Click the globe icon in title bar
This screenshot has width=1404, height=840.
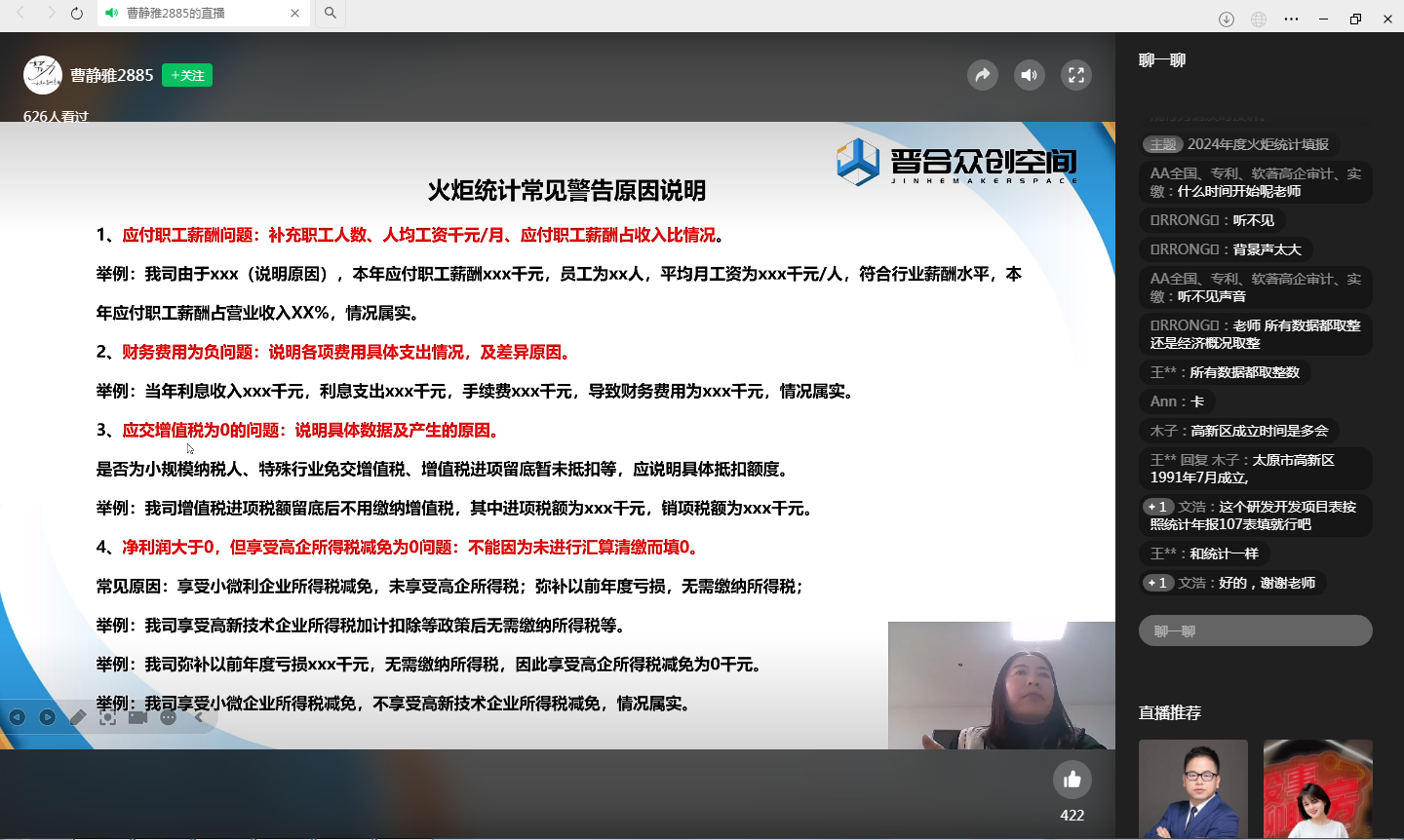coord(1259,19)
